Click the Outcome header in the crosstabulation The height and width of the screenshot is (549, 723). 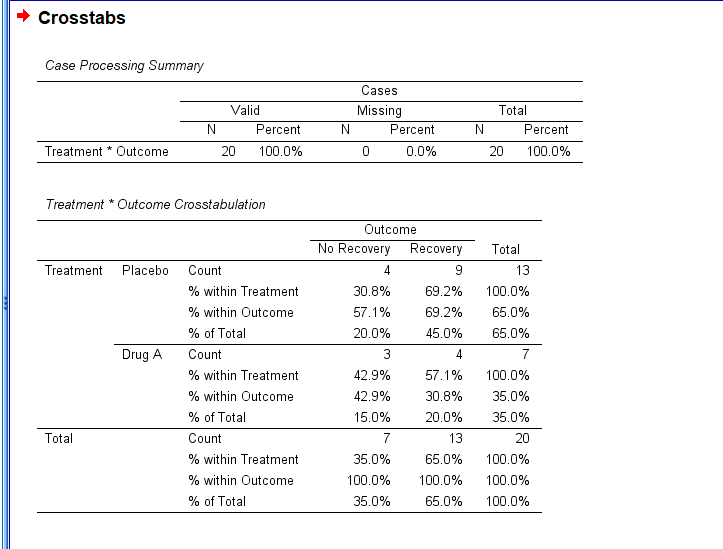(390, 230)
